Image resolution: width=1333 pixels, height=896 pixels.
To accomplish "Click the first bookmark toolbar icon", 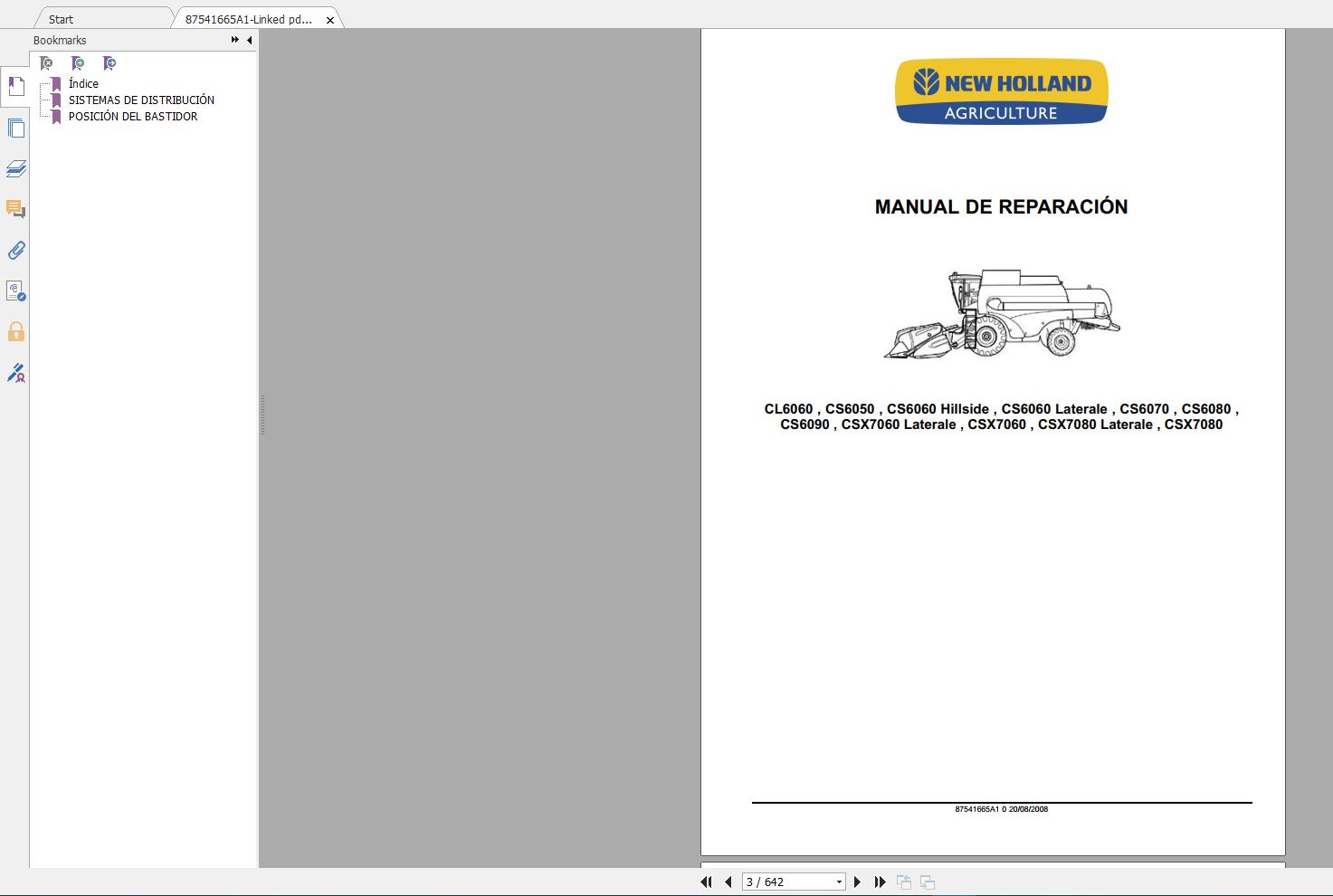I will 46,63.
